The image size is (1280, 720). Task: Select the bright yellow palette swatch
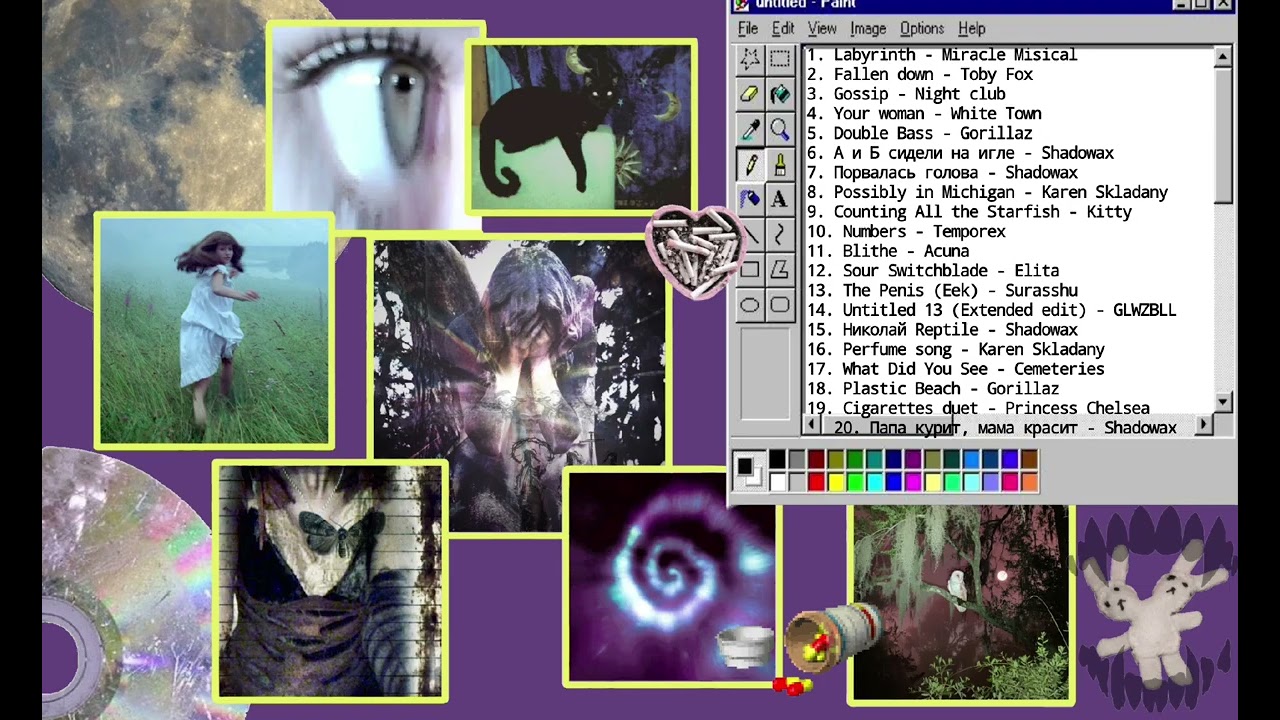pos(836,482)
